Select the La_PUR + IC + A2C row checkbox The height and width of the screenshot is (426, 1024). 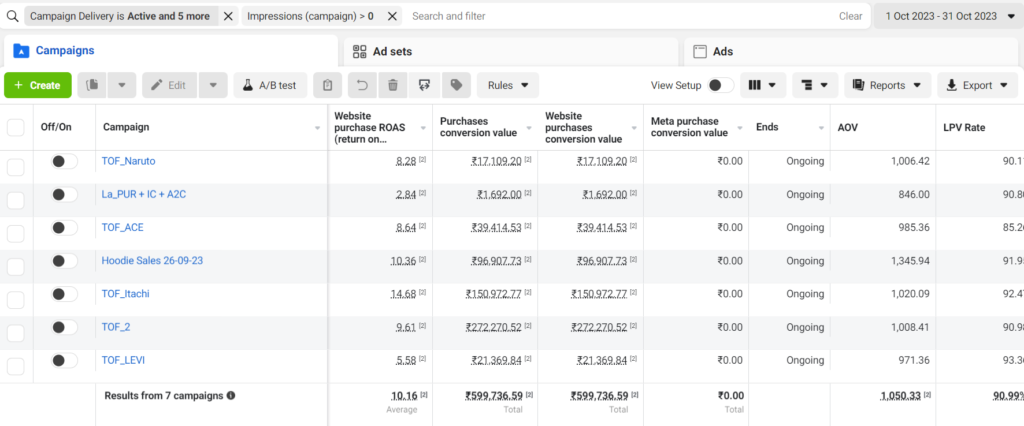click(15, 201)
